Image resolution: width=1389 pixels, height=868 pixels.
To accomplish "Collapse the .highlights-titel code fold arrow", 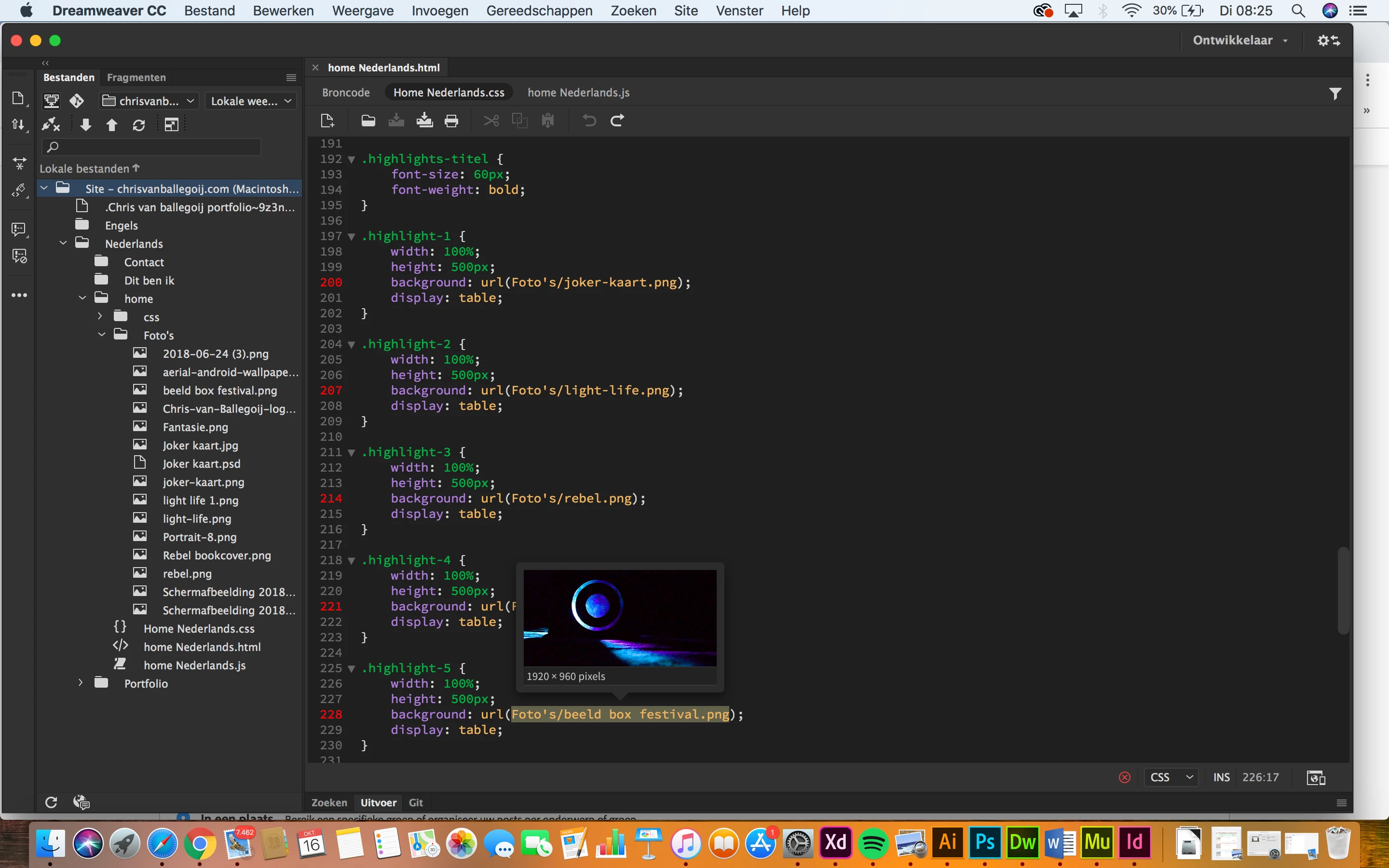I will 351,159.
